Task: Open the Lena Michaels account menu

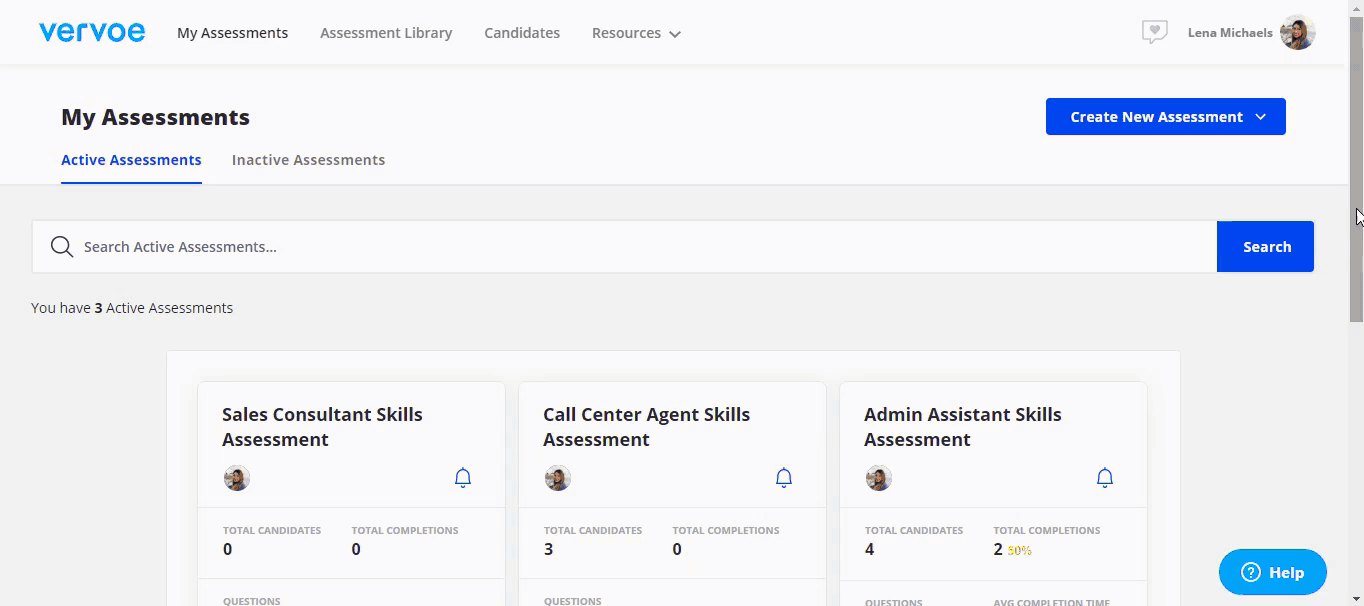Action: 1230,33
